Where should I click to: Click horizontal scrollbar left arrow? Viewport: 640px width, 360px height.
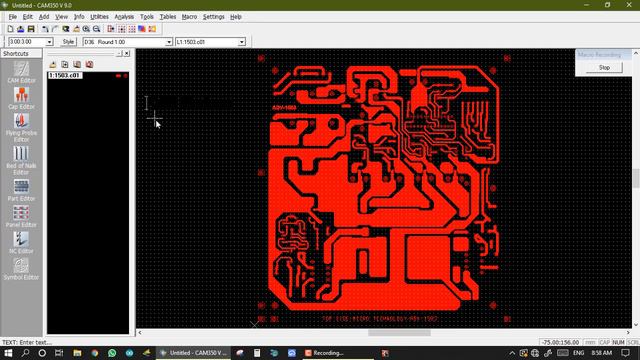[140, 333]
